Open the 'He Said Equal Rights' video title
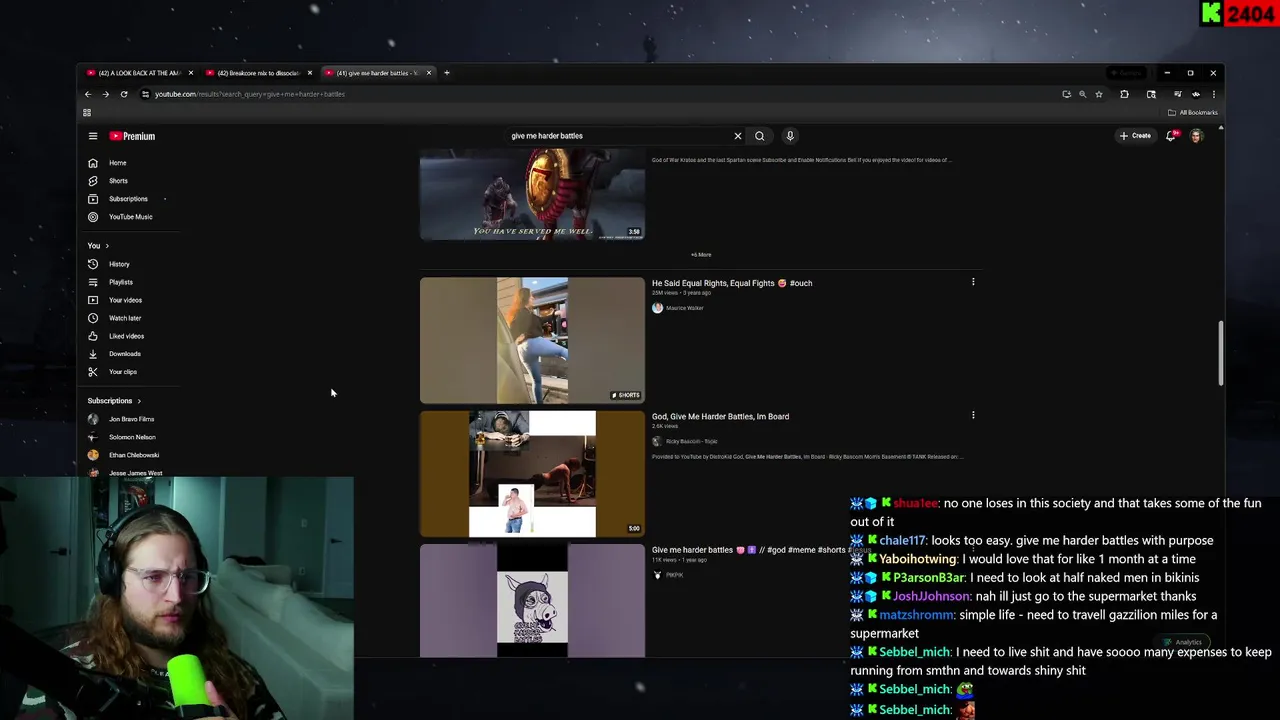The height and width of the screenshot is (720, 1280). coord(732,283)
